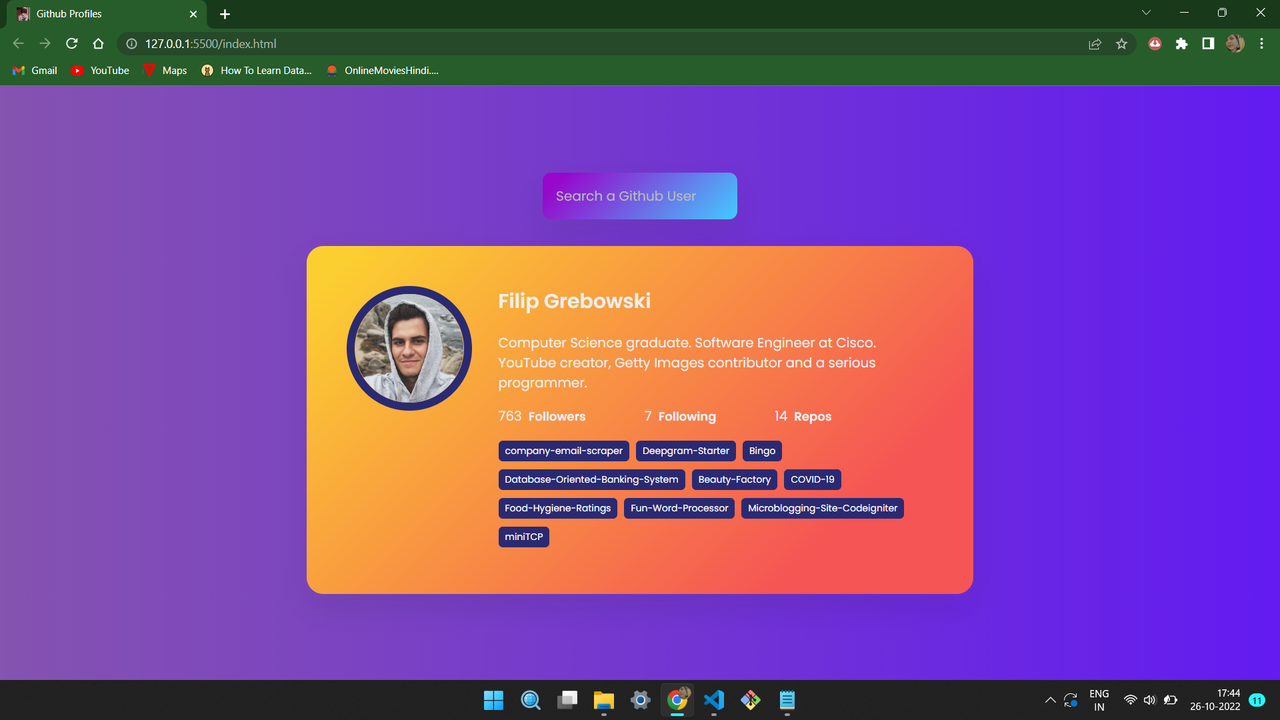Open the Extensions puzzle icon
The height and width of the screenshot is (720, 1280).
pyautogui.click(x=1181, y=43)
